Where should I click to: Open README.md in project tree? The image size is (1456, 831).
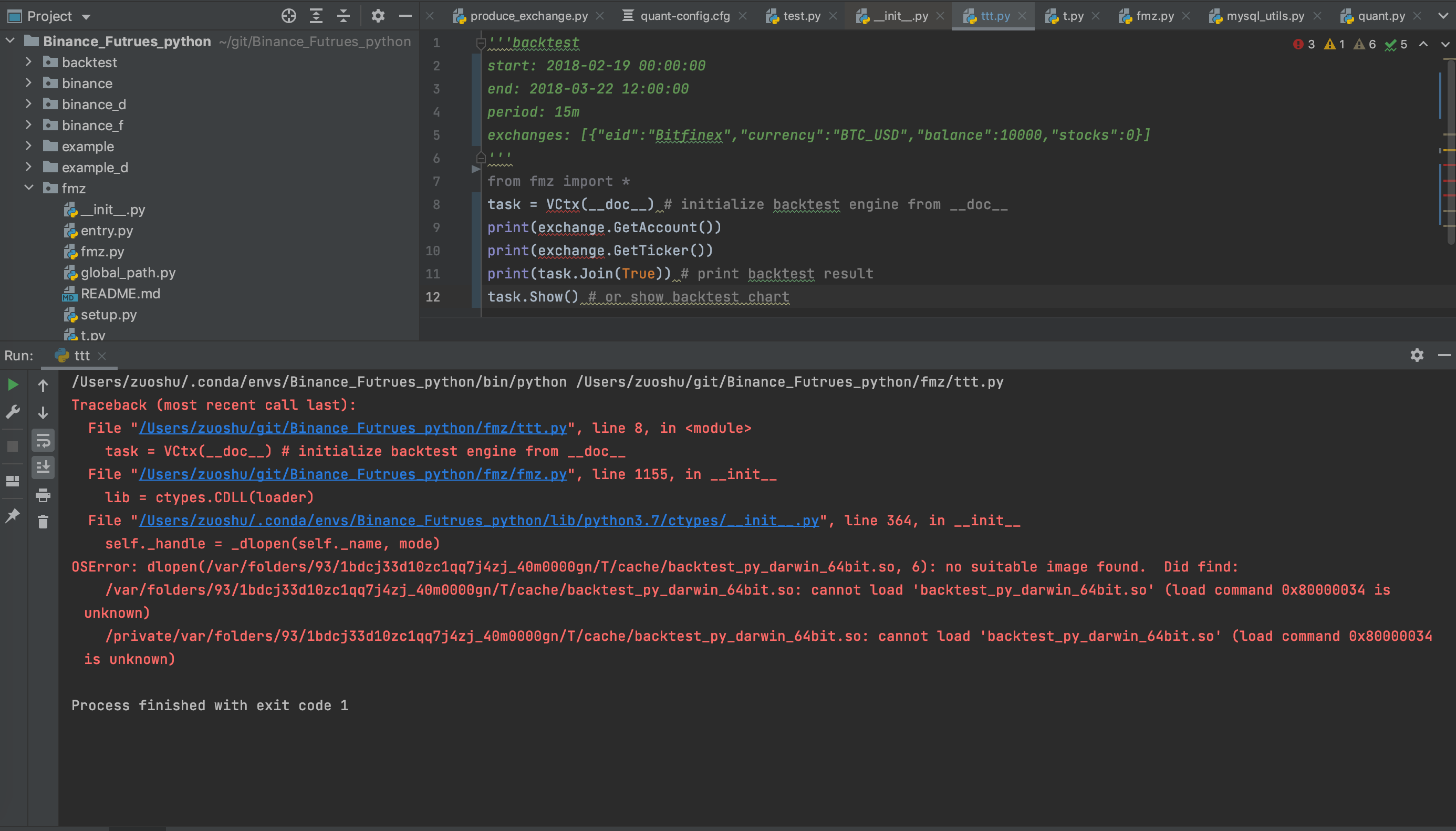[120, 293]
